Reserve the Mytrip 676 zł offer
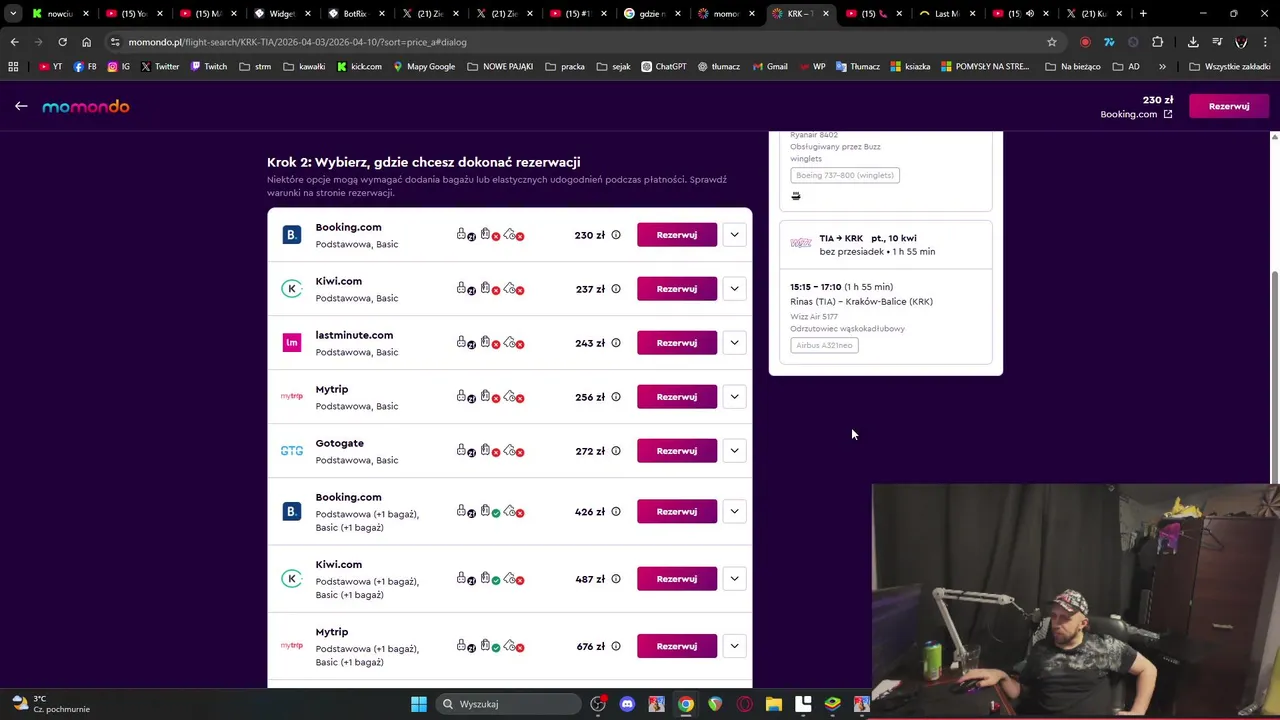 (677, 646)
